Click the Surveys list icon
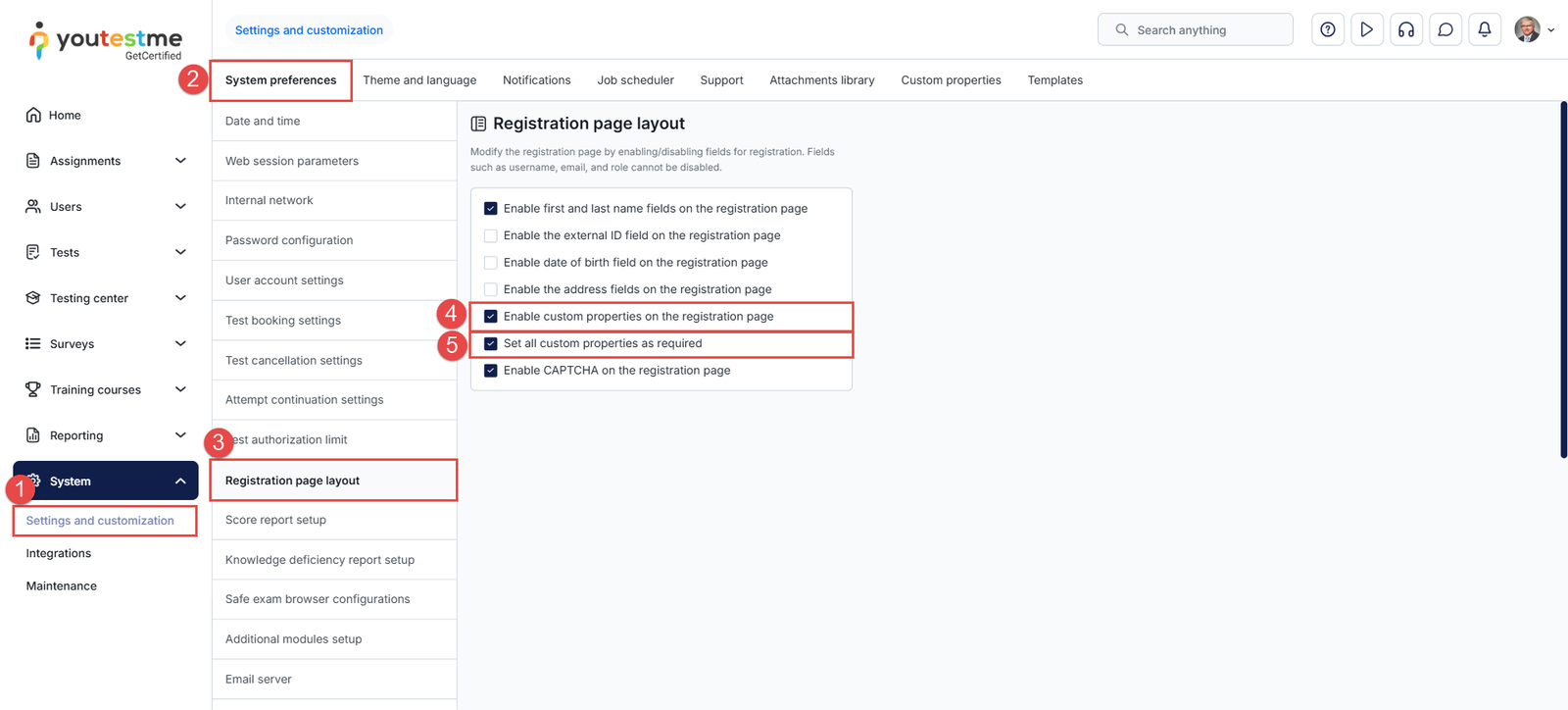Viewport: 1568px width, 710px height. point(33,343)
